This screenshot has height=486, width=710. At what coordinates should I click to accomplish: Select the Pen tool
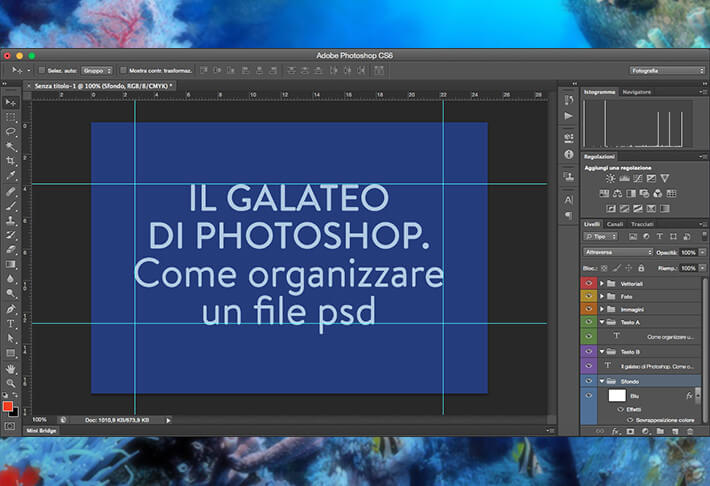11,309
